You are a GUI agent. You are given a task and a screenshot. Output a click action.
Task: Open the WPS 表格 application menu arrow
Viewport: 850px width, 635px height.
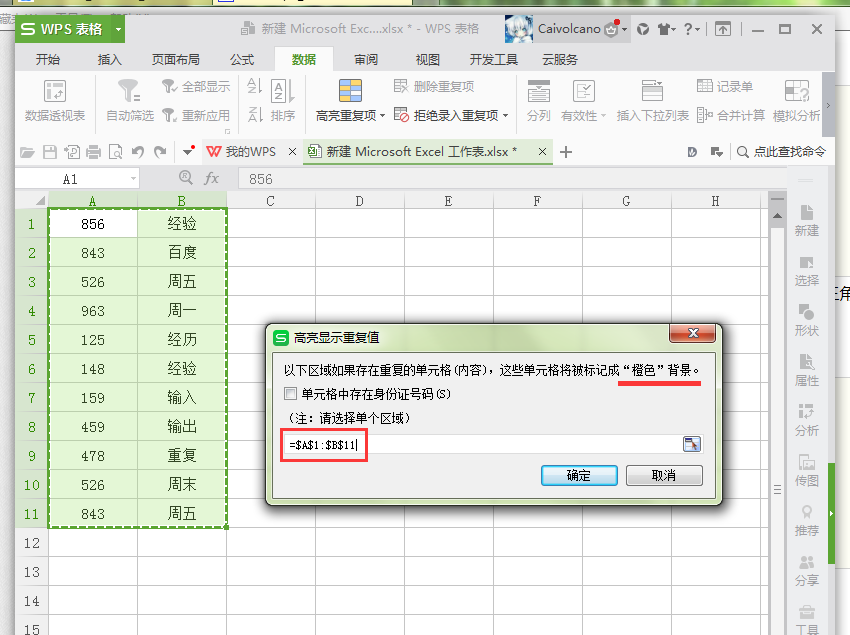click(118, 29)
